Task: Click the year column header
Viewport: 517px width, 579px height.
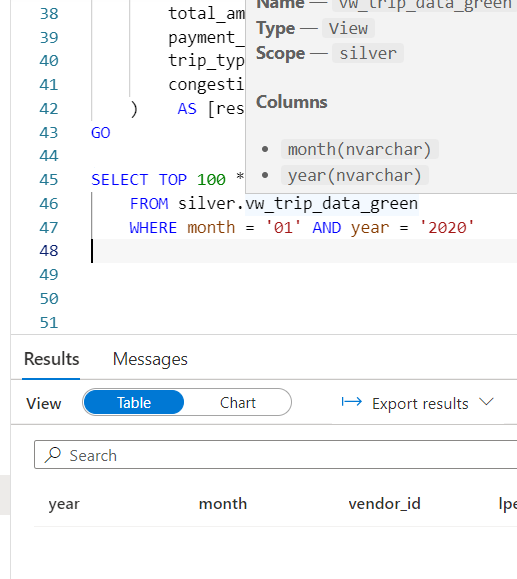Action: [64, 504]
